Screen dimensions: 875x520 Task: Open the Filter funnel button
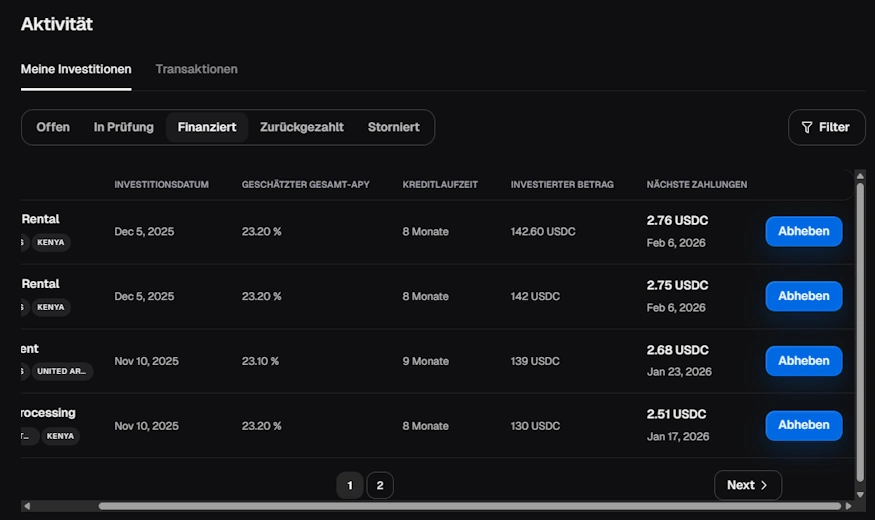click(826, 127)
